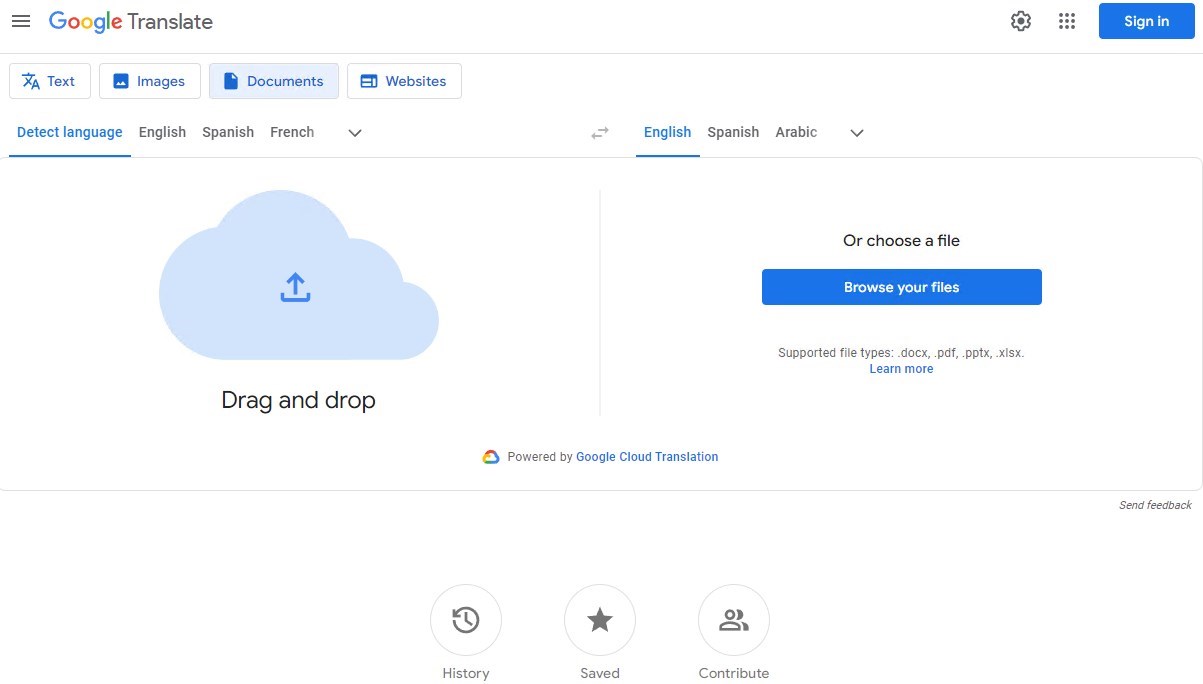Open Saved via star icon
This screenshot has height=684, width=1203.
coord(600,620)
